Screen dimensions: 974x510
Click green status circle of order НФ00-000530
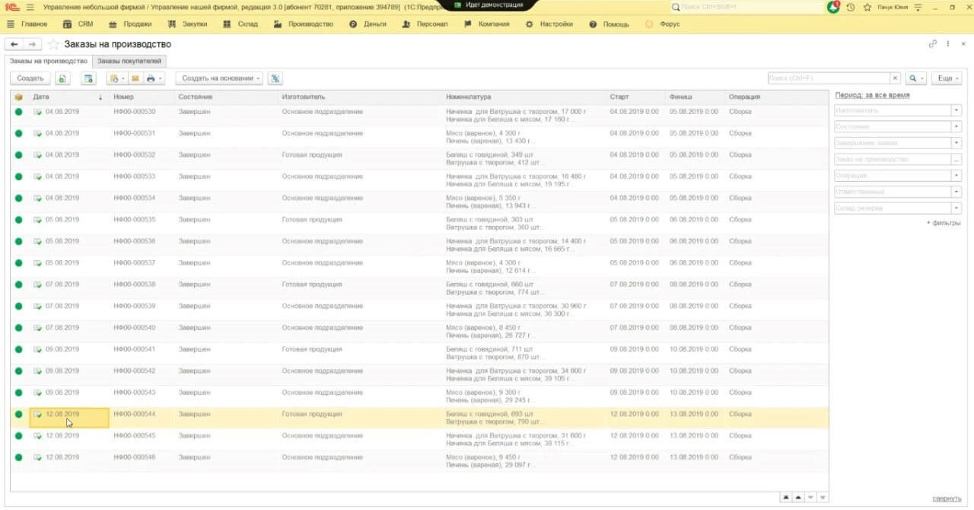(x=19, y=112)
